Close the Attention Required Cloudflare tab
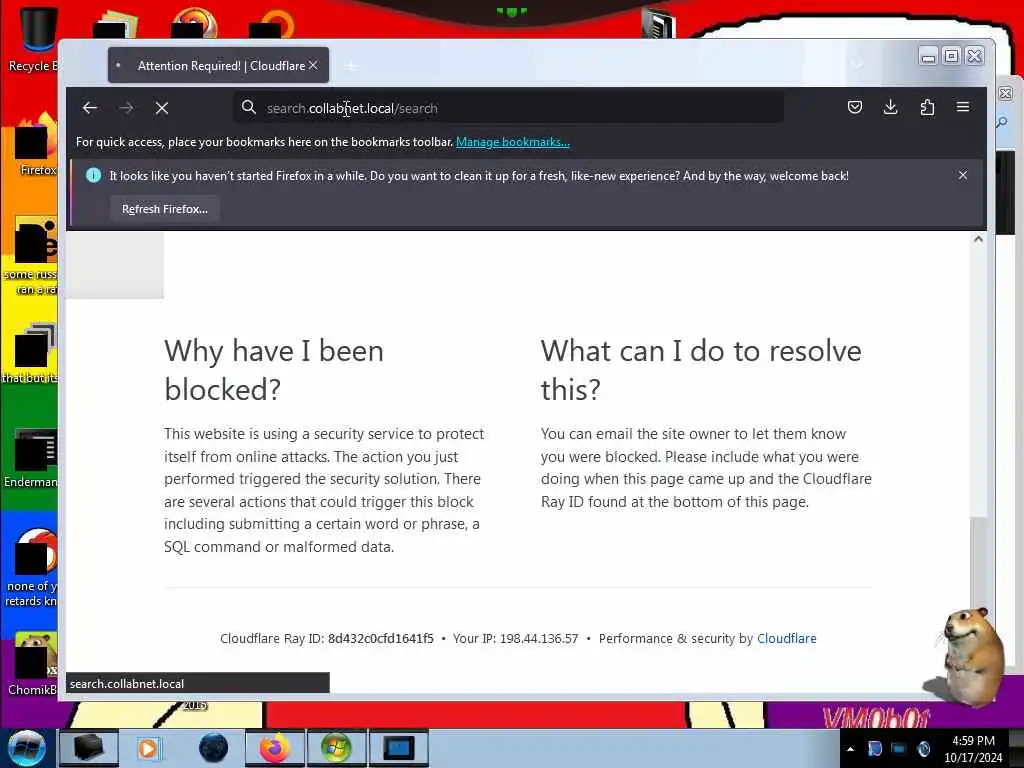 coord(313,65)
